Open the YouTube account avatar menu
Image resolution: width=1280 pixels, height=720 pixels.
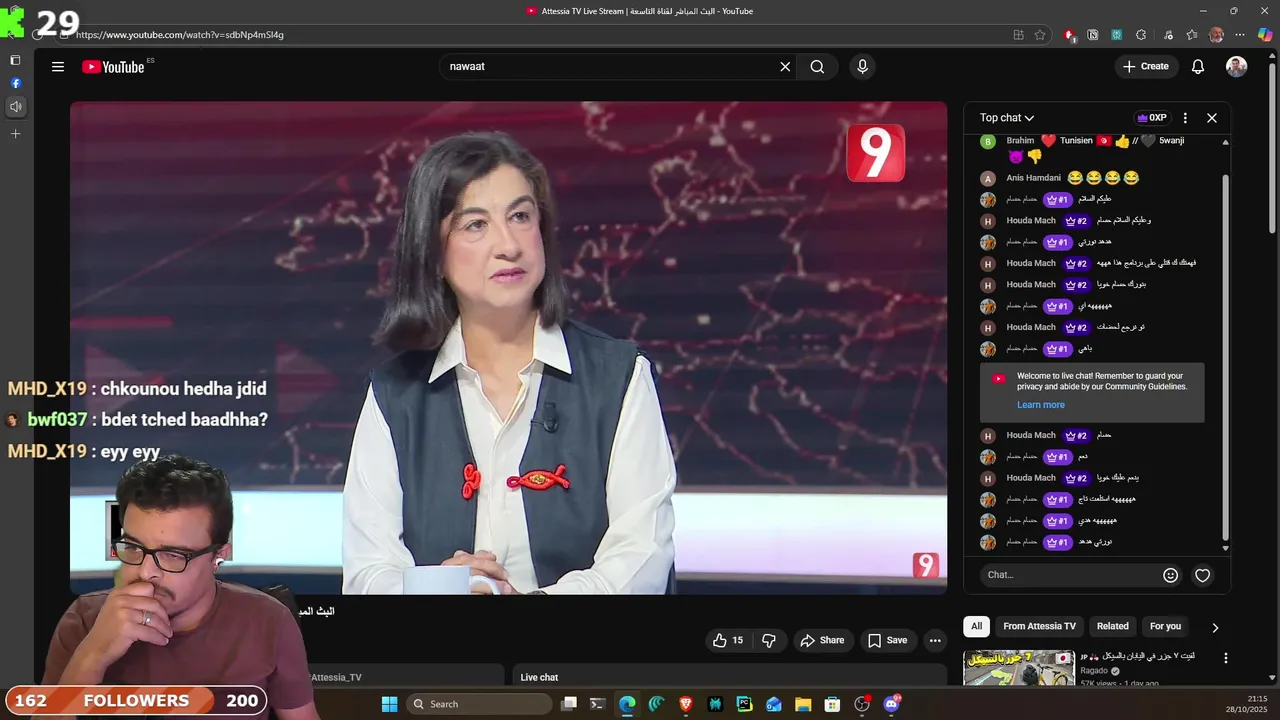pos(1237,67)
